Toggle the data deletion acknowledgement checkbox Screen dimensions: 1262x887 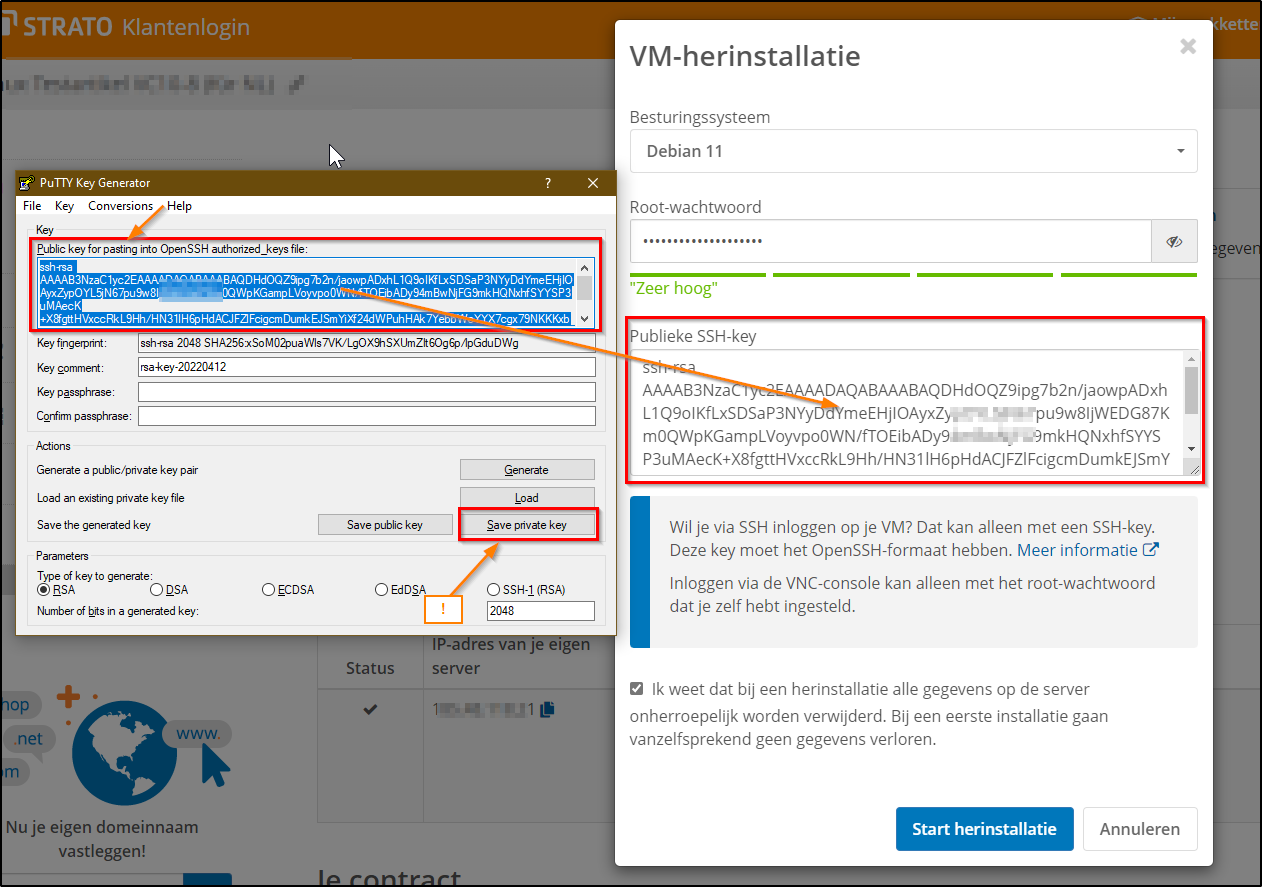635,688
